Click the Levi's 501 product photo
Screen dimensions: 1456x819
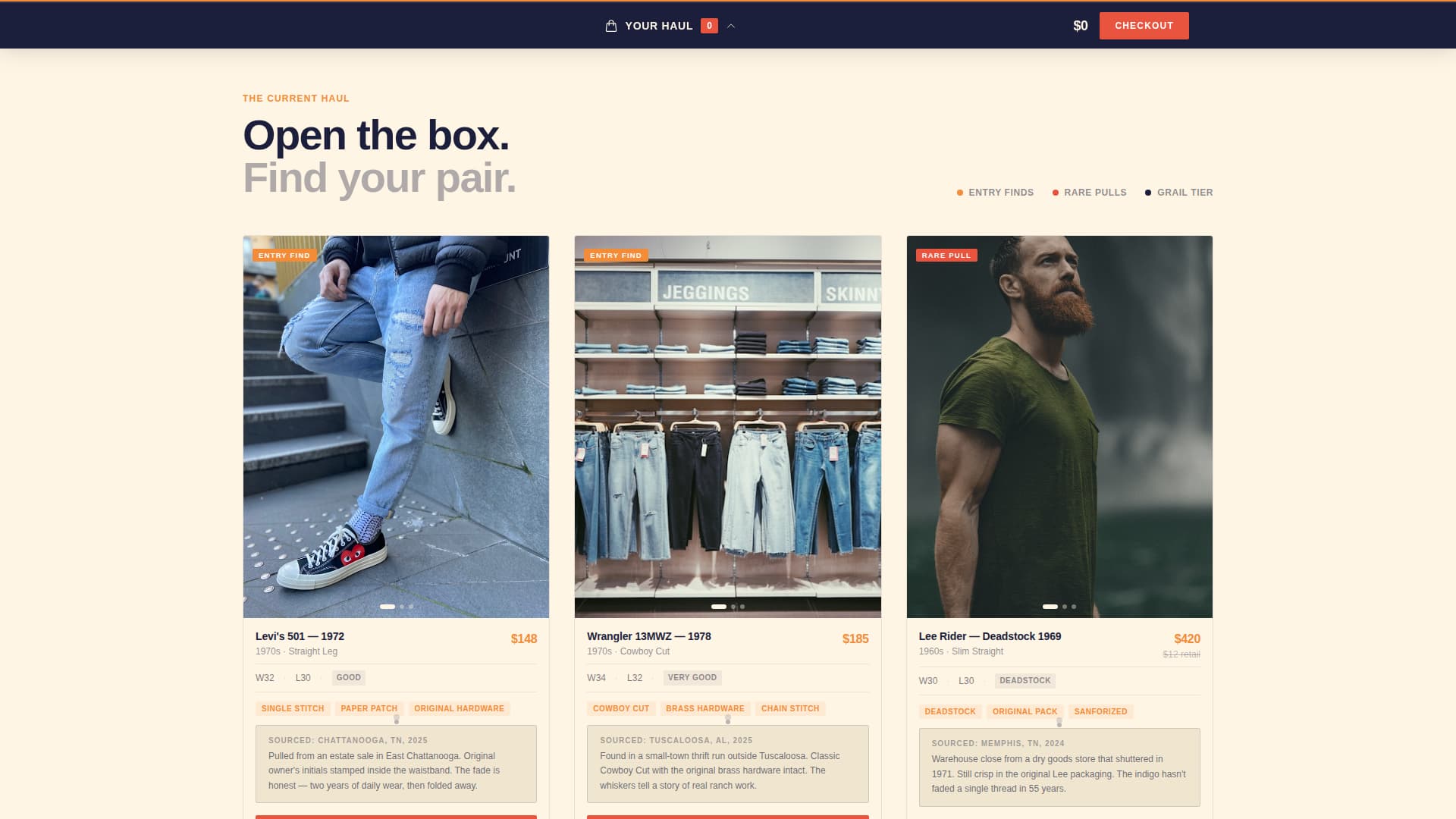(x=396, y=426)
